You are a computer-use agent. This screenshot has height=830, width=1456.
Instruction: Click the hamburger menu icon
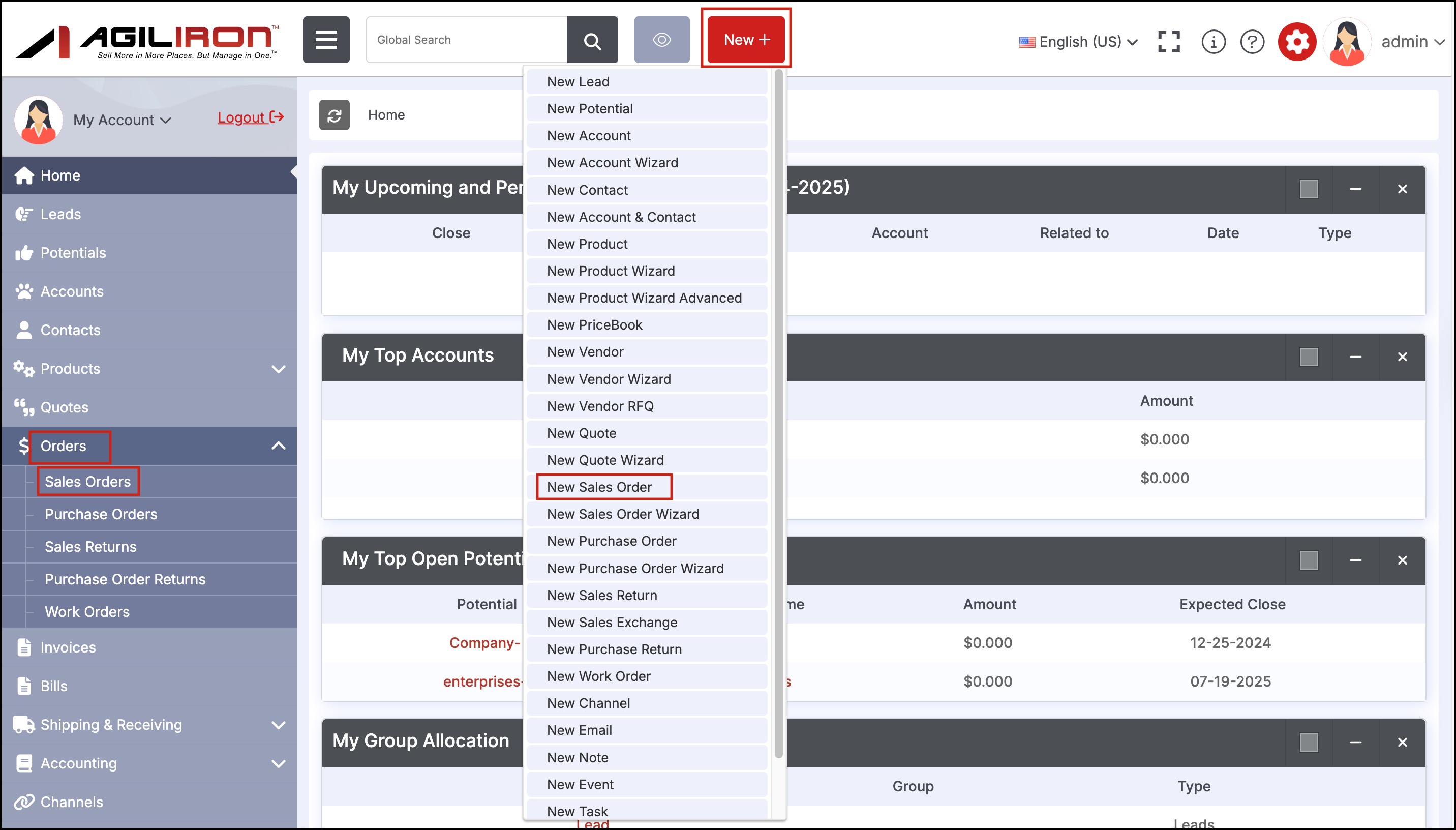tap(326, 40)
